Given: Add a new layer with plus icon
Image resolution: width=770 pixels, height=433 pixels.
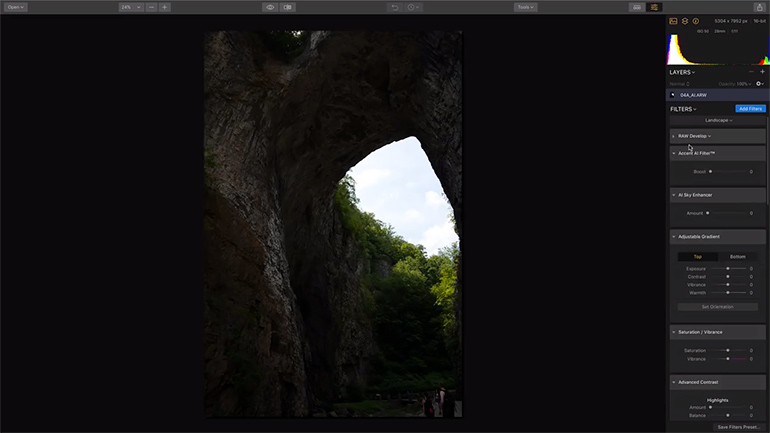Looking at the screenshot, I should click(762, 72).
